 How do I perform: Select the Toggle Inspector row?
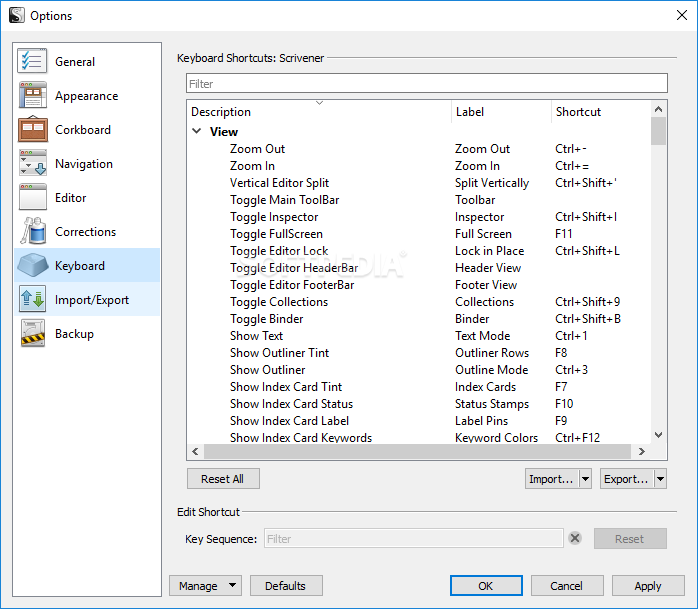coord(418,217)
